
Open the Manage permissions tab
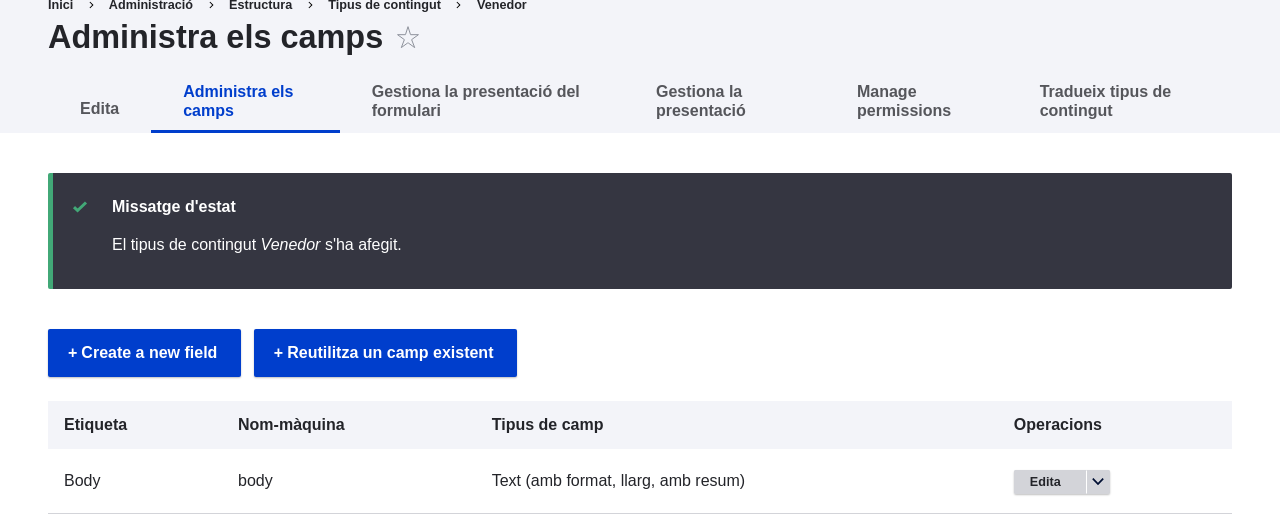(904, 101)
